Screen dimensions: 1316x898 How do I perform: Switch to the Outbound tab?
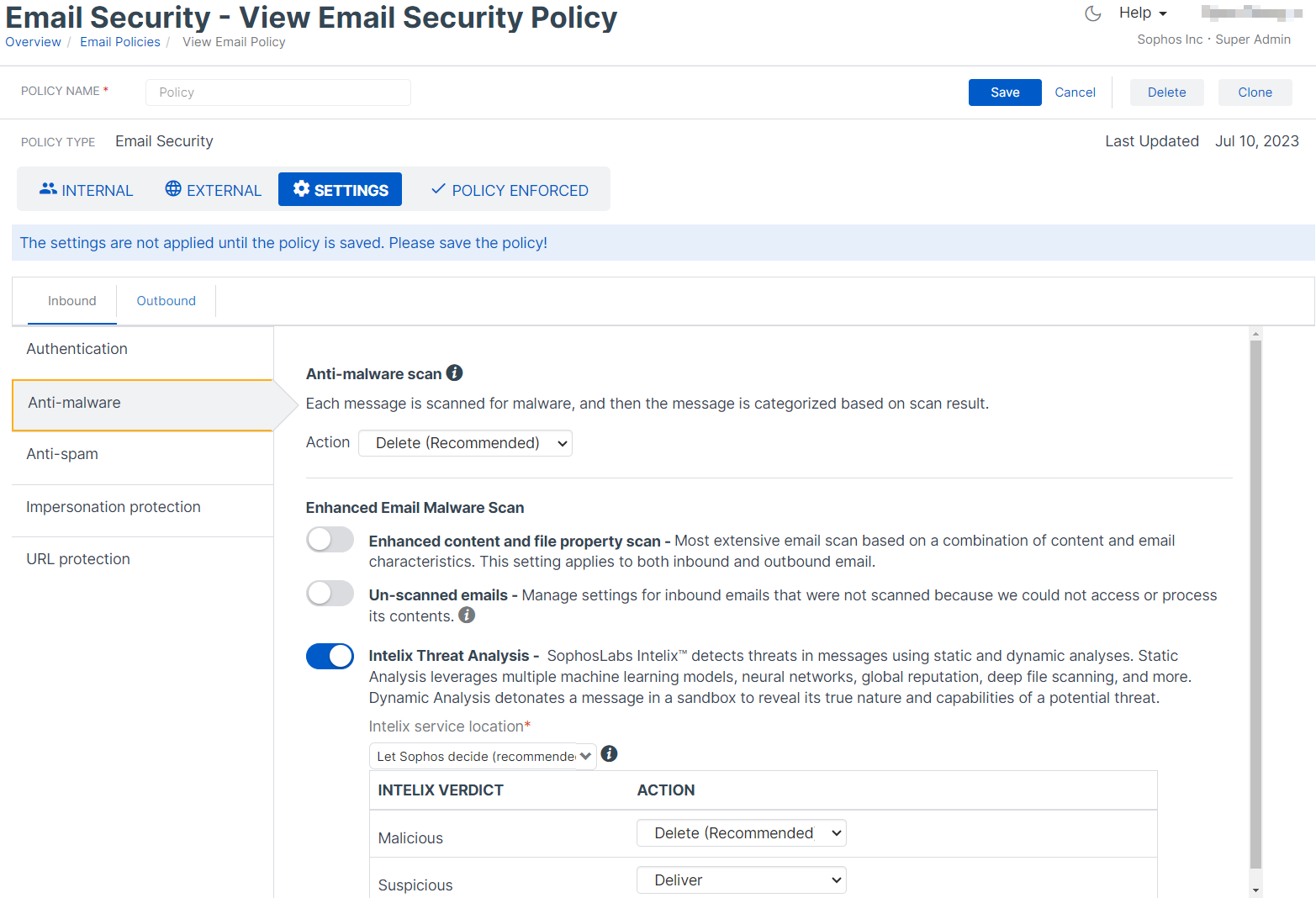coord(166,301)
